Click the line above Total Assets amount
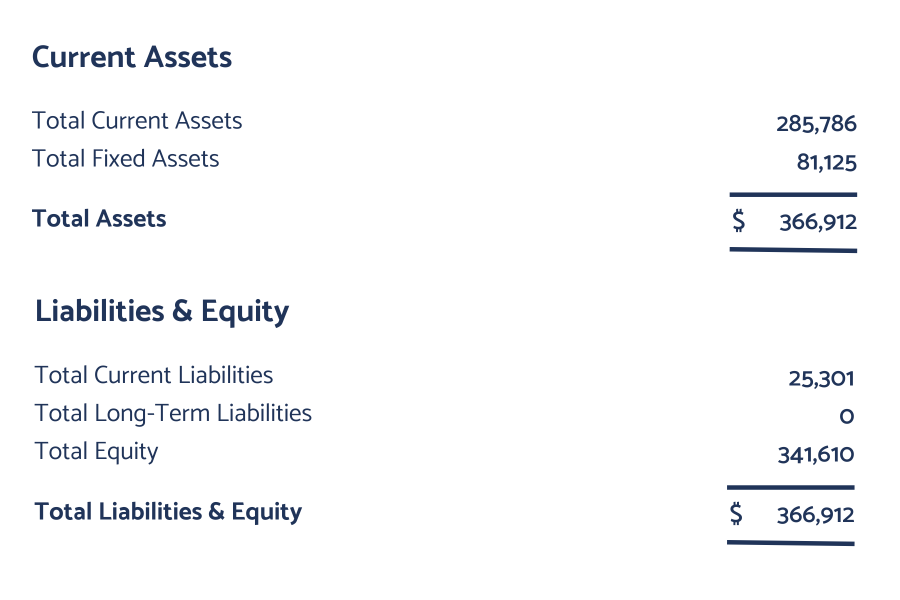This screenshot has width=900, height=600. pos(793,195)
